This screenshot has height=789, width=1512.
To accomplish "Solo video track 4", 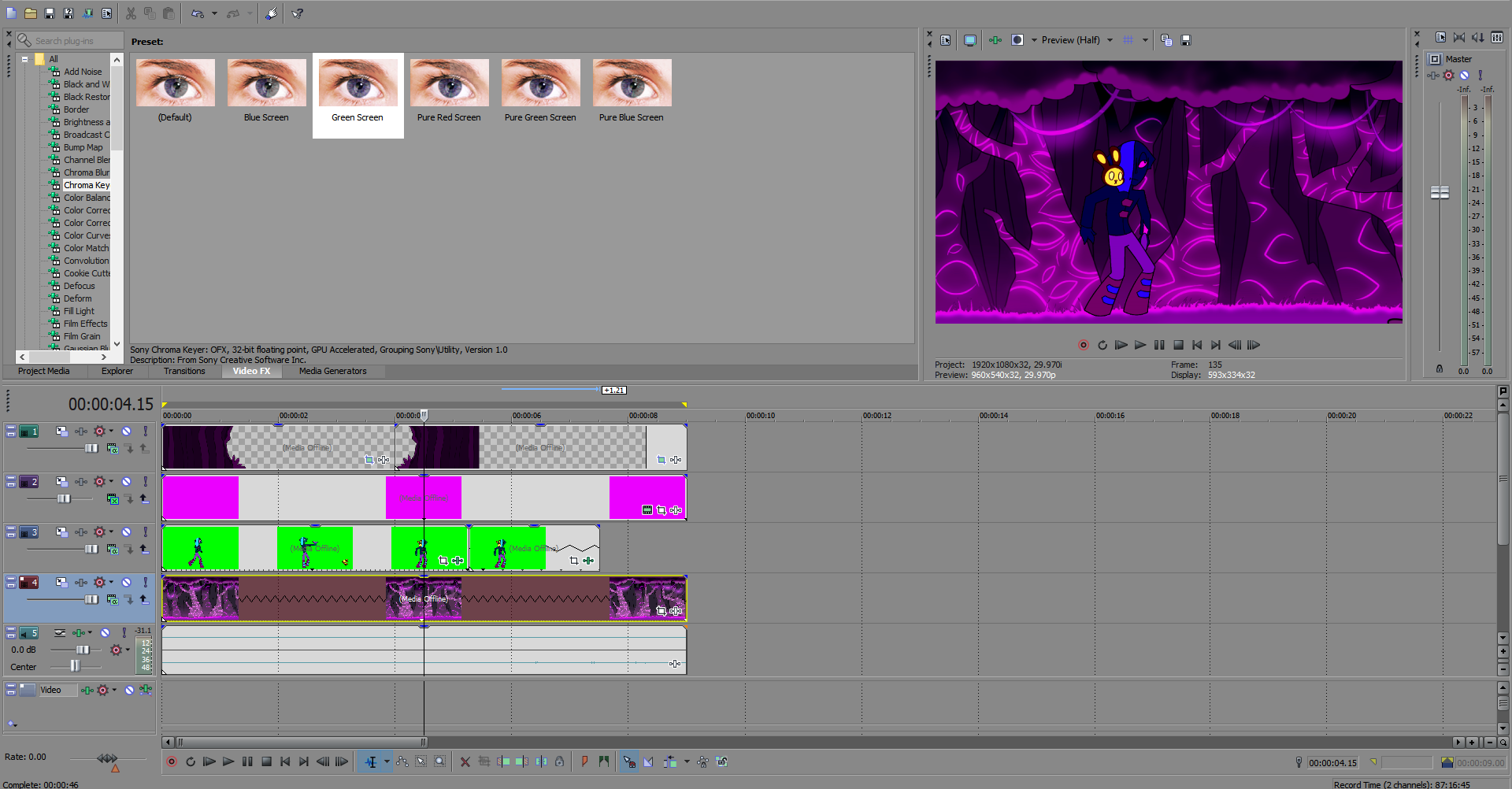I will pos(145,582).
